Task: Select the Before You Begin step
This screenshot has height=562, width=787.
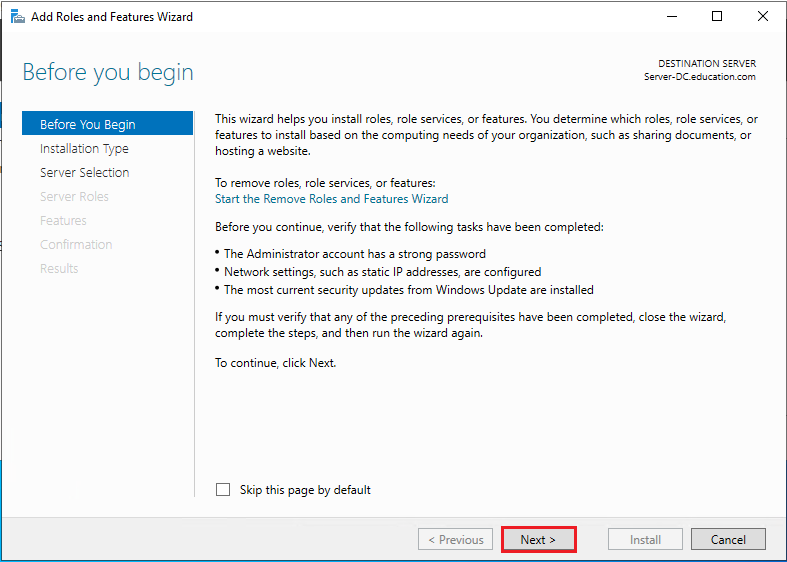Action: tap(107, 124)
